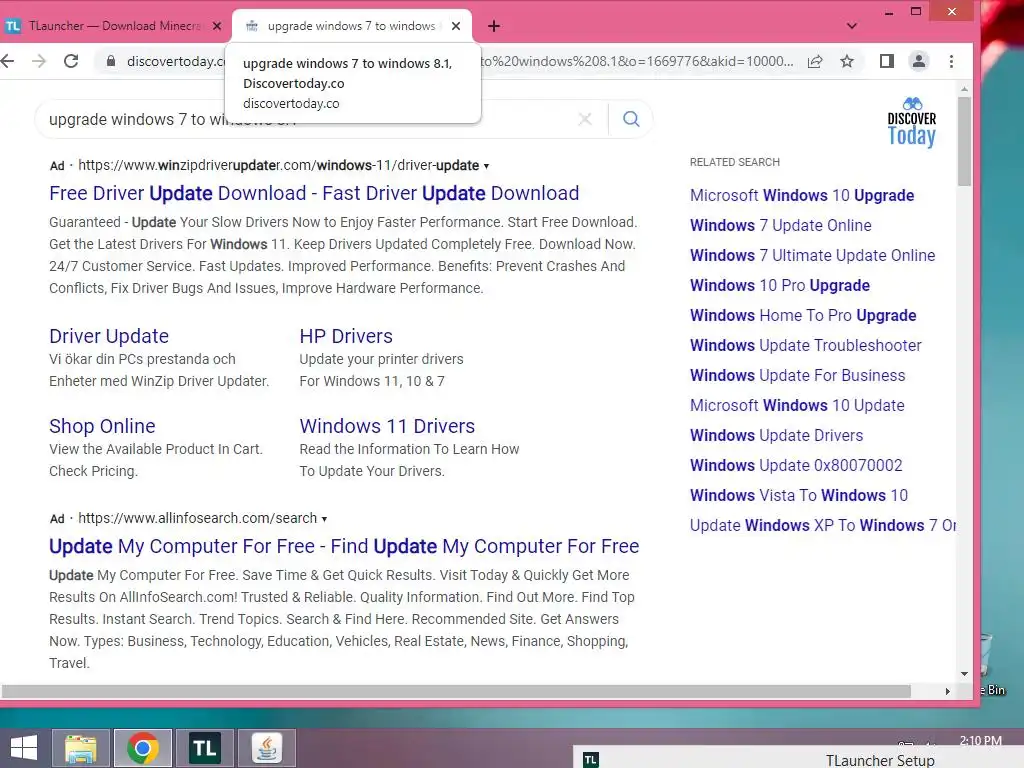Open the TLauncher taskbar icon
Screen dimensions: 1024x768
point(204,748)
